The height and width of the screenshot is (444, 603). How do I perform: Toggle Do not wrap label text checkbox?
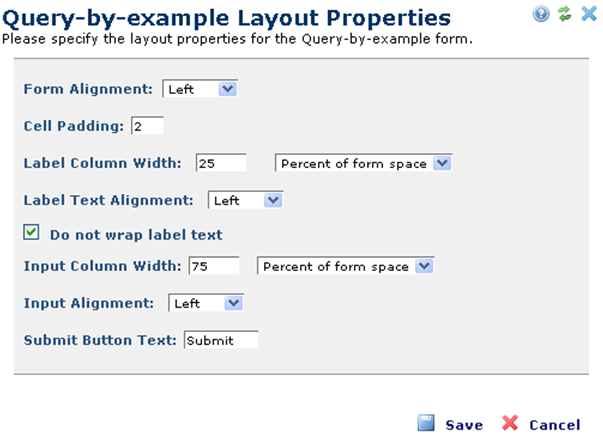tap(31, 232)
